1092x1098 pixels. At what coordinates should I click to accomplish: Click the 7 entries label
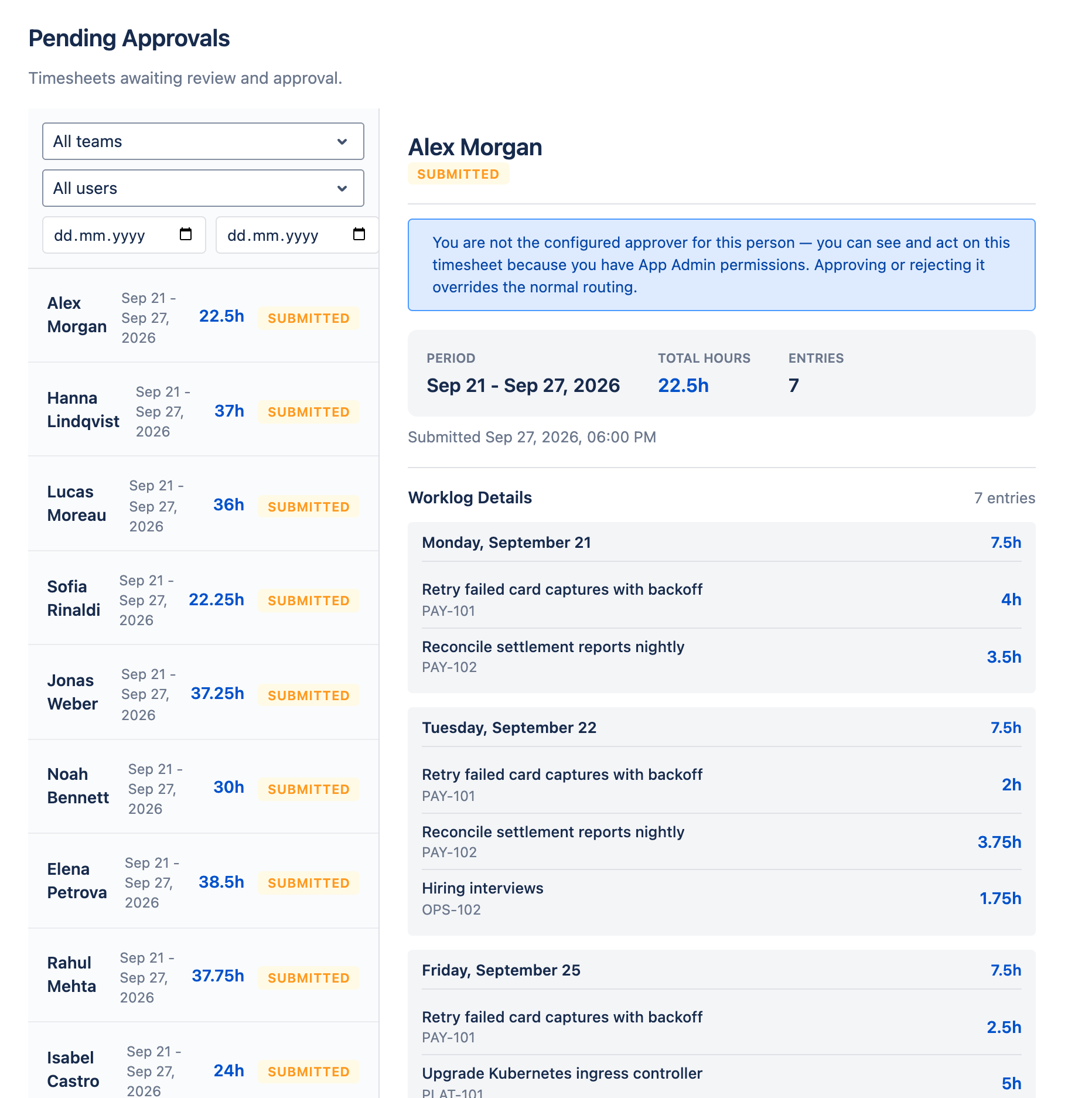pyautogui.click(x=1005, y=498)
